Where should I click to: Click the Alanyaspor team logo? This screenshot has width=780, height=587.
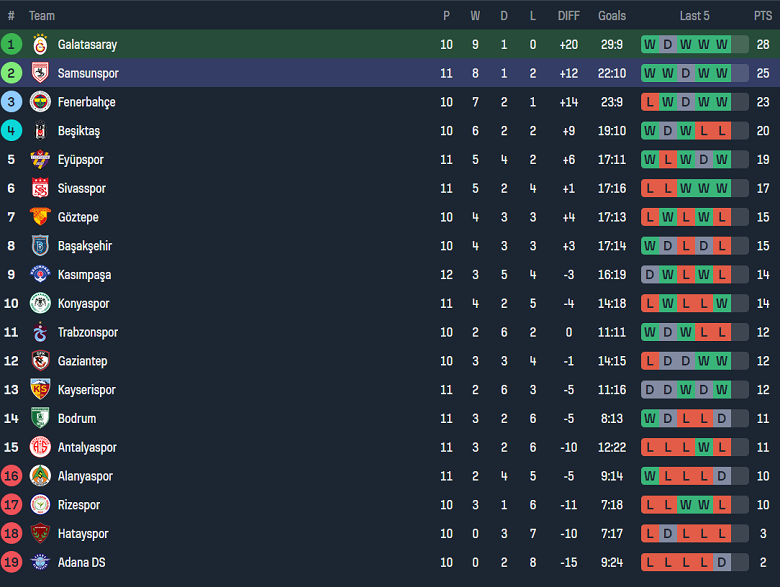coord(40,476)
